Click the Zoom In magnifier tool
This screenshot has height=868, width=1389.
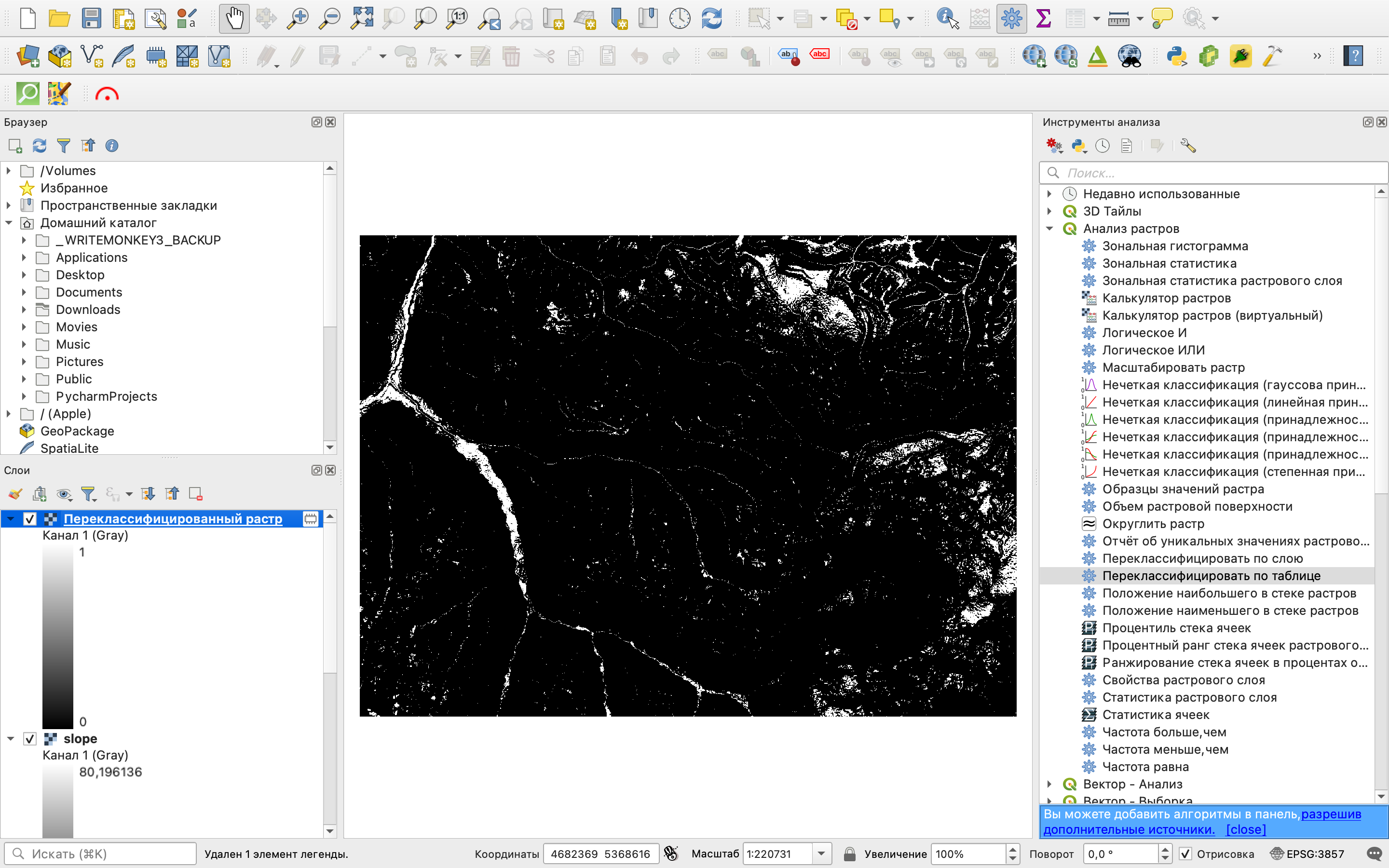tap(297, 18)
